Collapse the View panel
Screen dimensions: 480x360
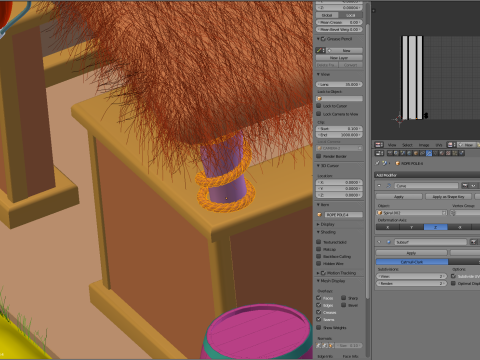(318, 74)
